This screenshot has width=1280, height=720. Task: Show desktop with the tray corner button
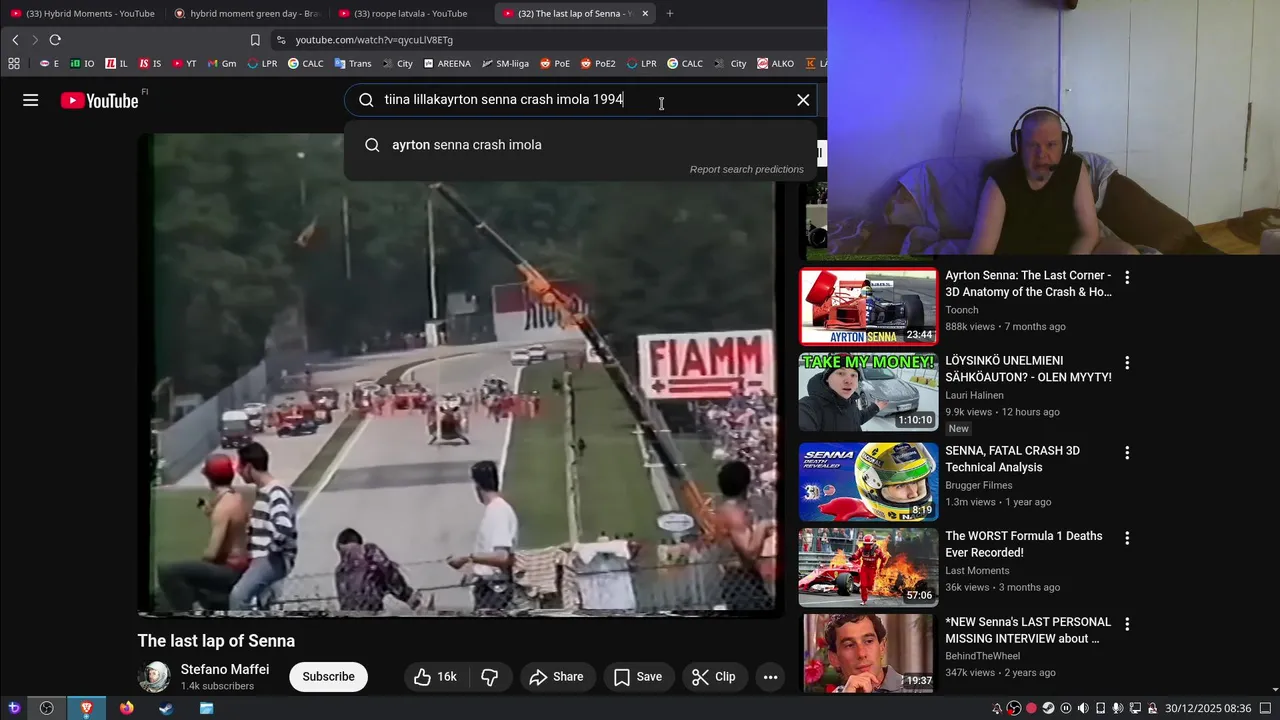(x=1267, y=708)
